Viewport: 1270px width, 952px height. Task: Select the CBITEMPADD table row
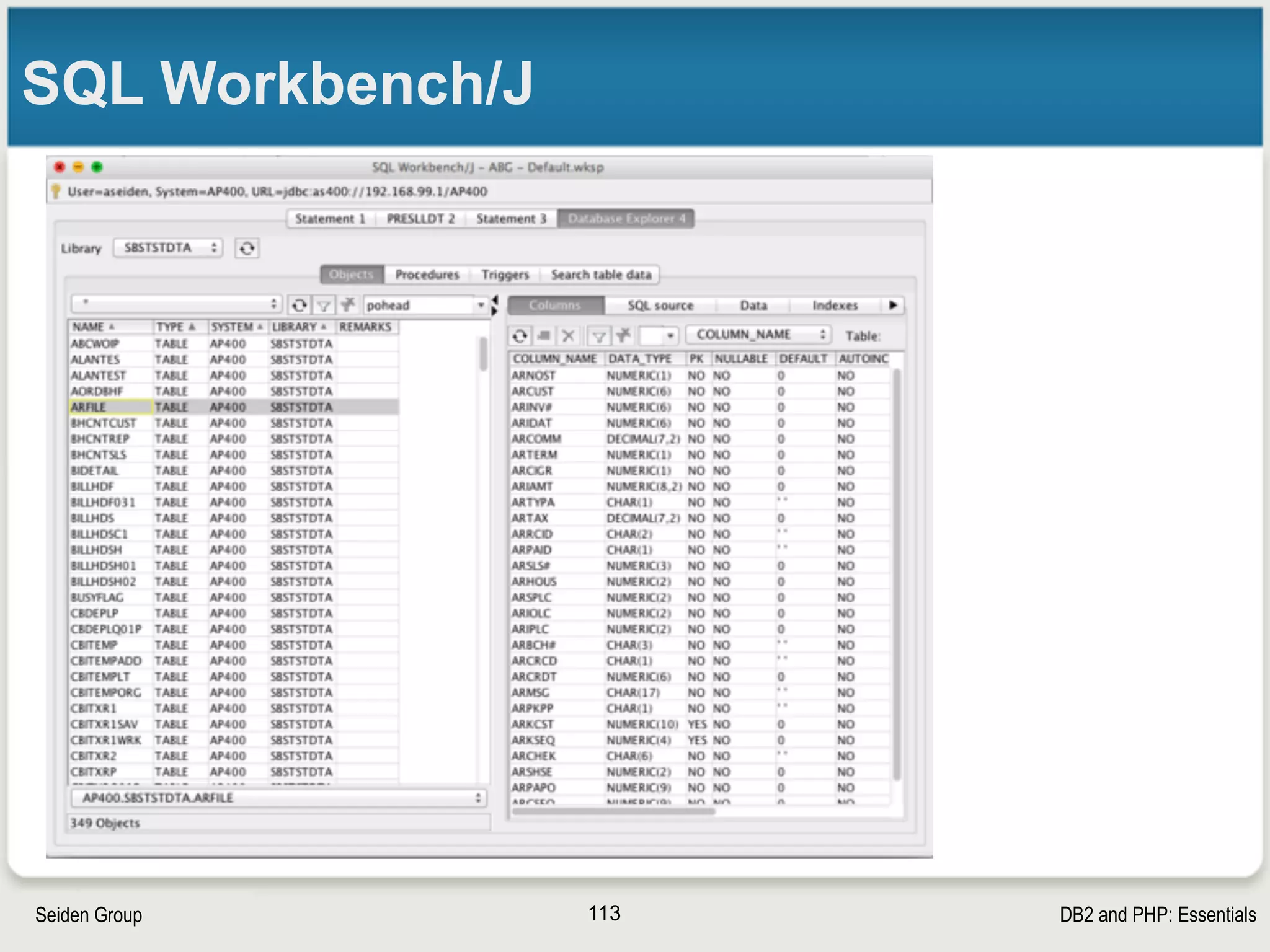tap(234, 661)
